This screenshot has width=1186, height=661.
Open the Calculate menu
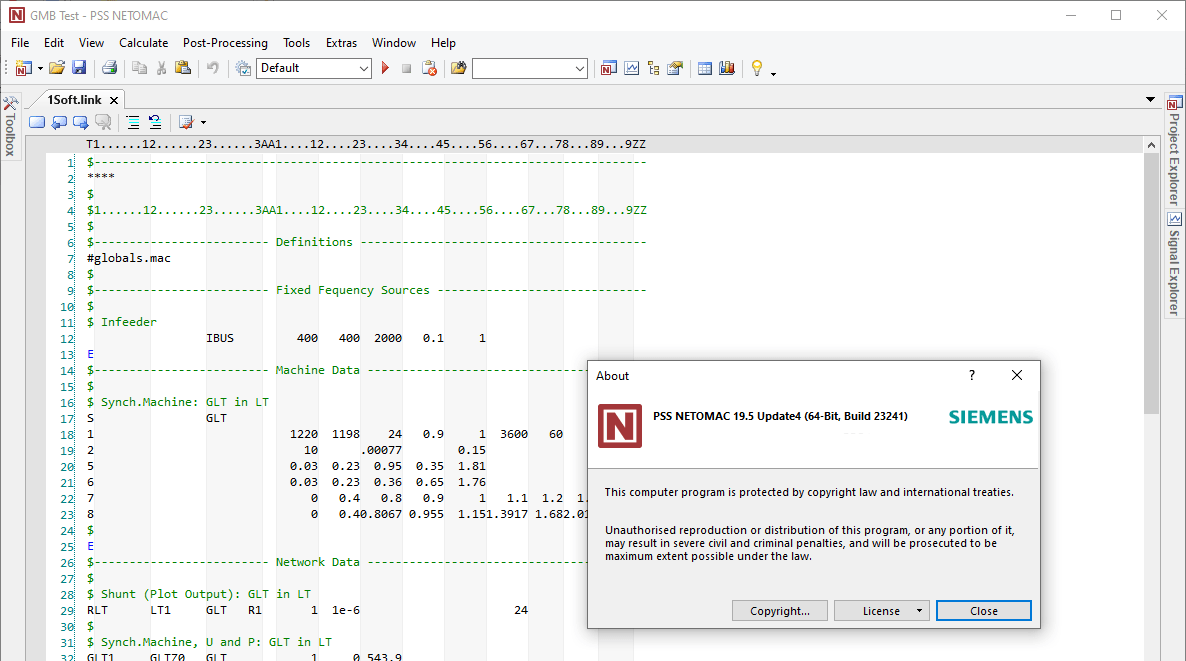point(144,43)
